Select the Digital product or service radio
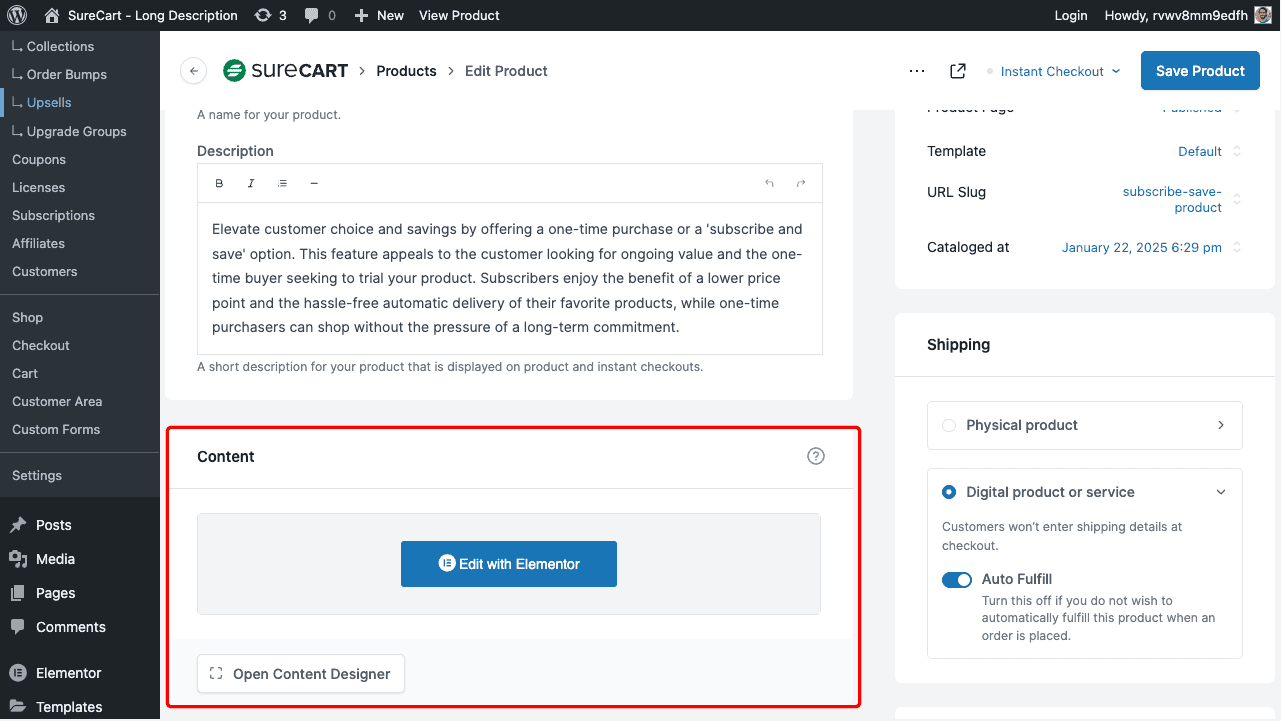1281x721 pixels. tap(948, 492)
